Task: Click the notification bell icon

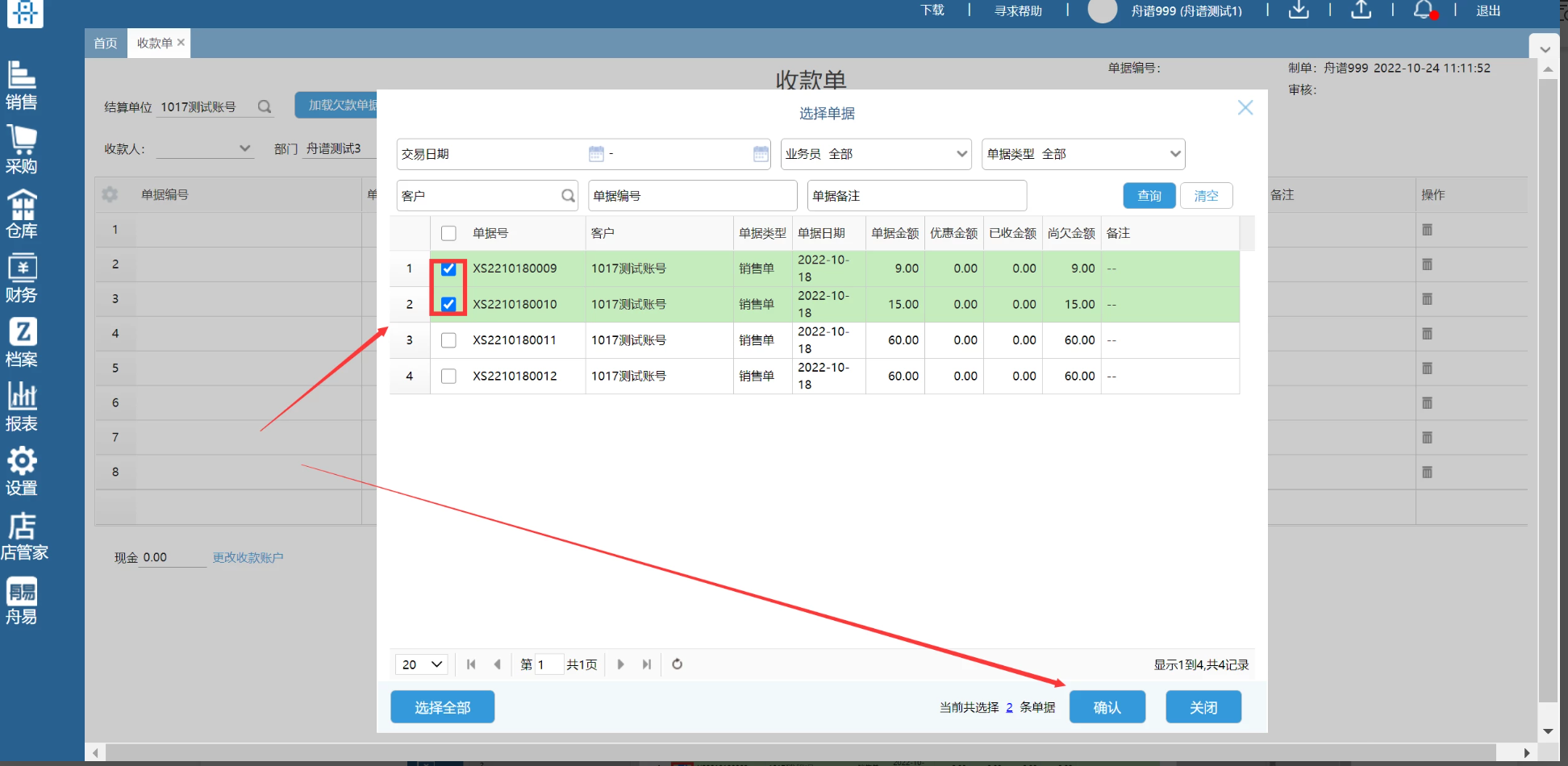Action: (x=1424, y=10)
